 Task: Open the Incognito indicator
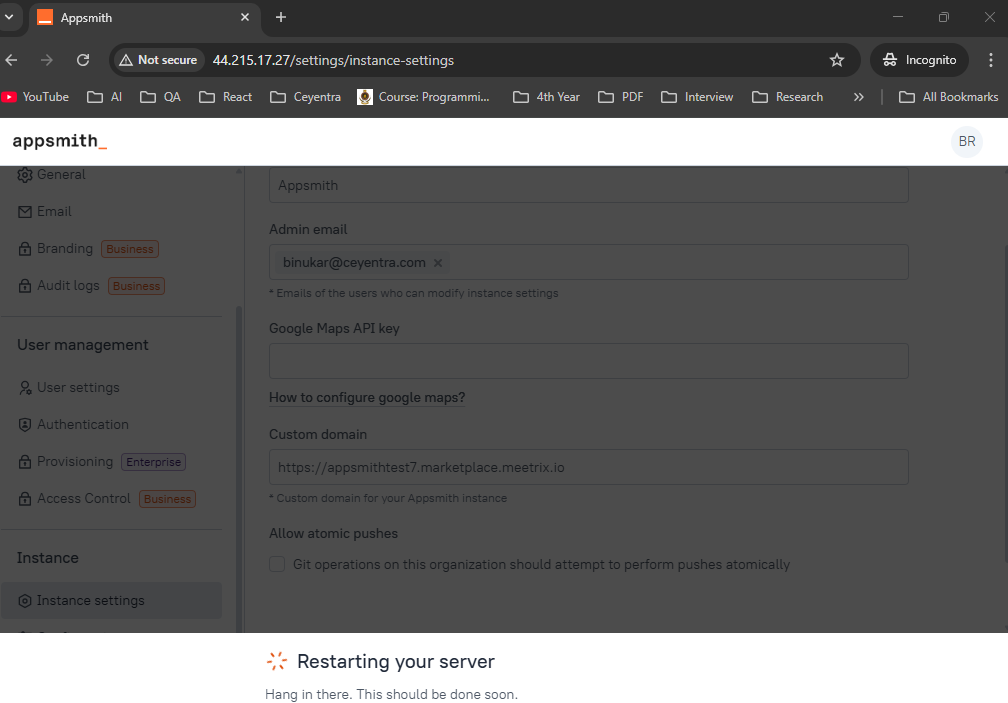point(919,60)
